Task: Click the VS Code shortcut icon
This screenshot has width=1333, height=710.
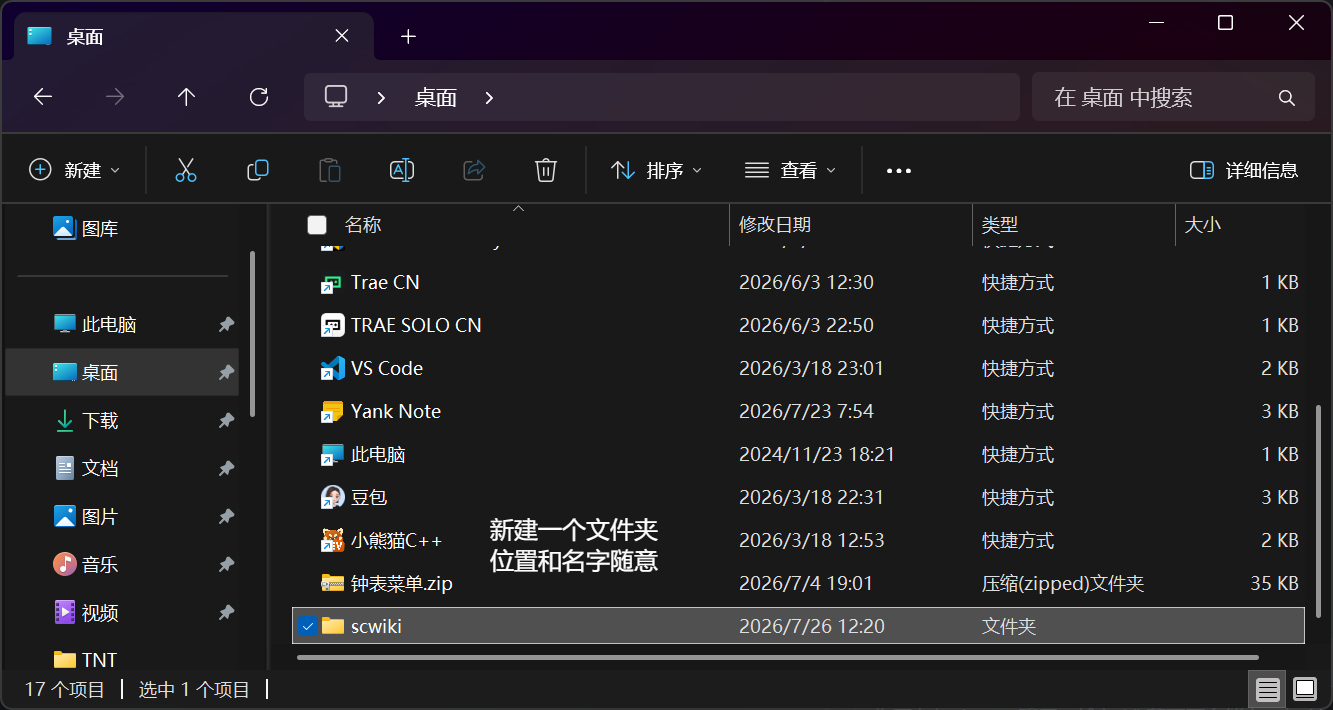Action: pos(332,369)
